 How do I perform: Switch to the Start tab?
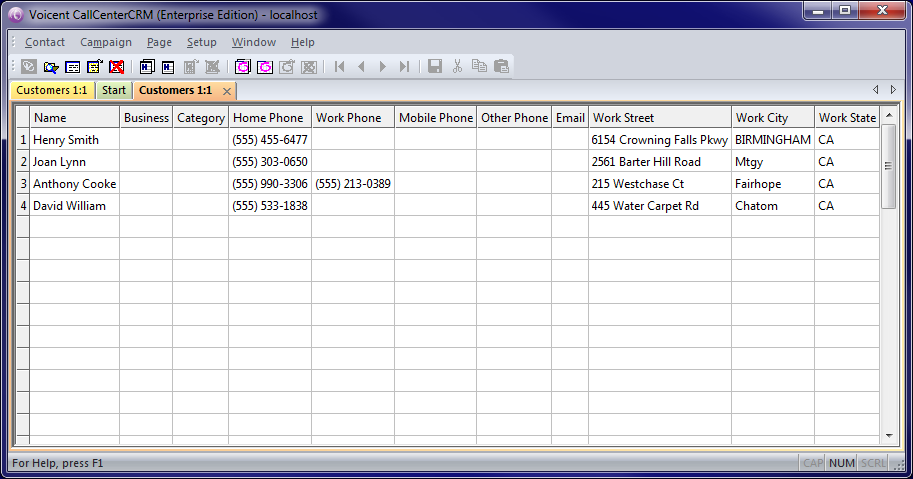[x=114, y=91]
